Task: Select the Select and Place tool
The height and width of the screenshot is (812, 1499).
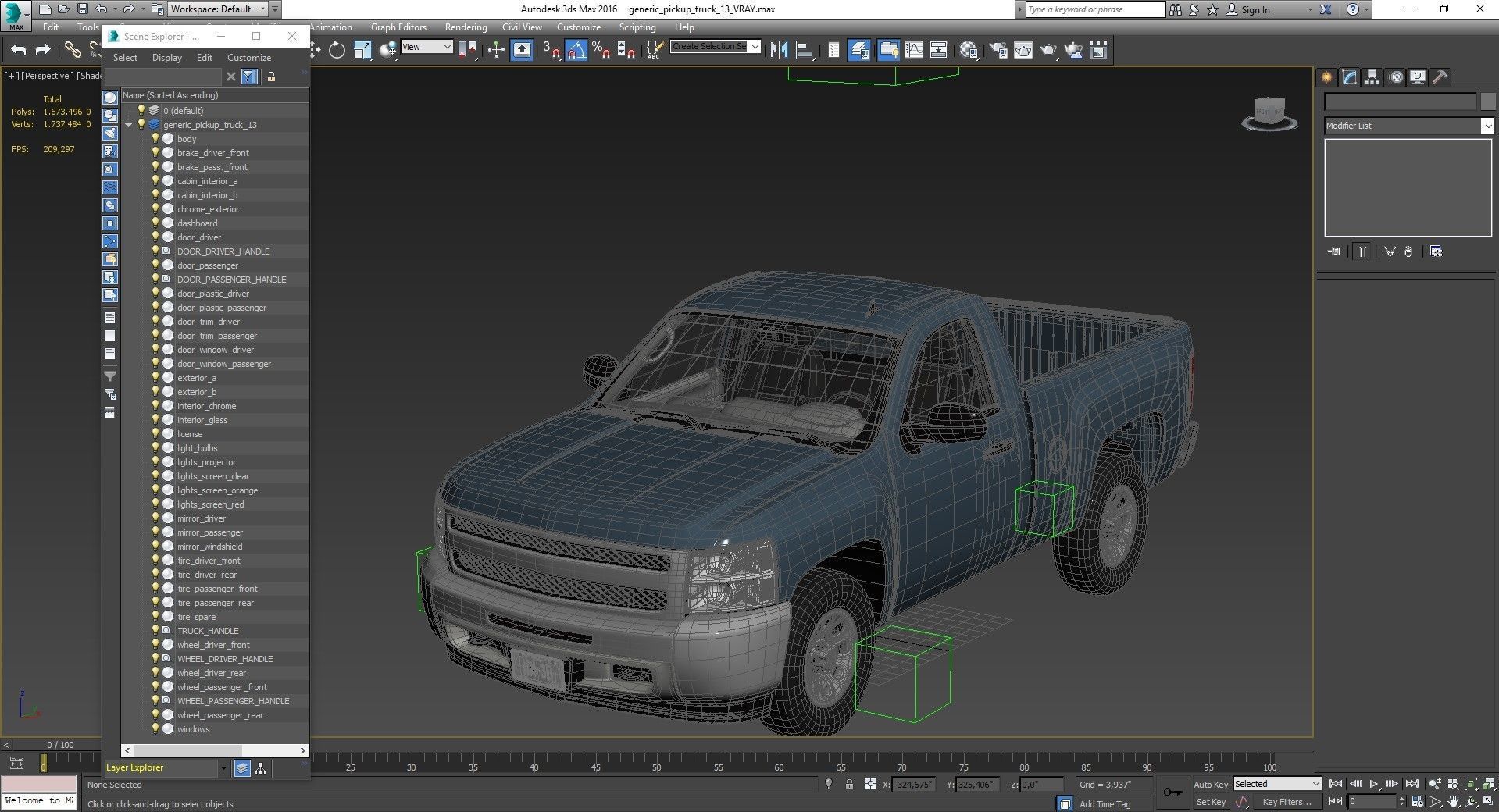Action: [x=388, y=51]
